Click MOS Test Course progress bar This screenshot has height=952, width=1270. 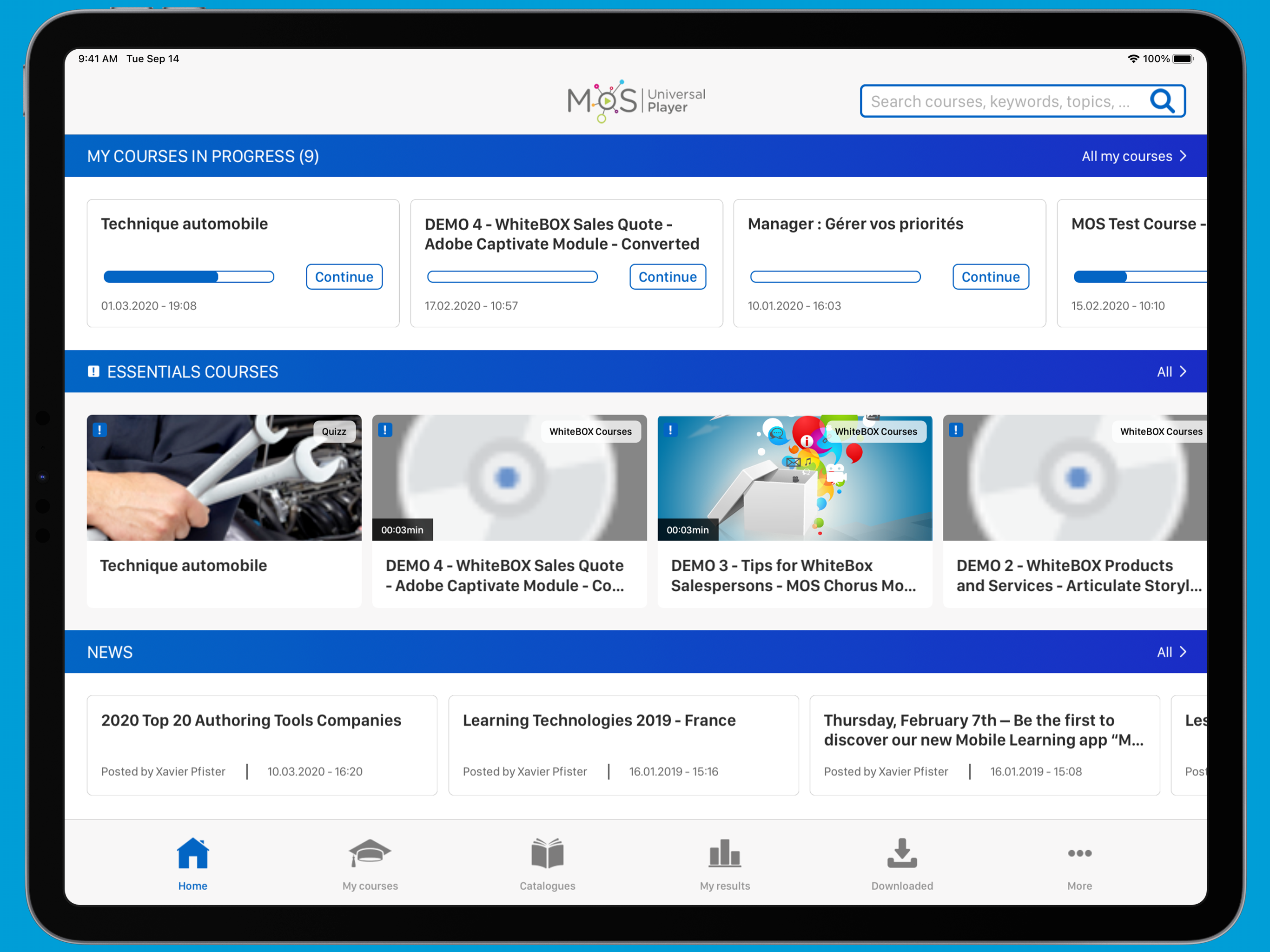[x=1140, y=277]
